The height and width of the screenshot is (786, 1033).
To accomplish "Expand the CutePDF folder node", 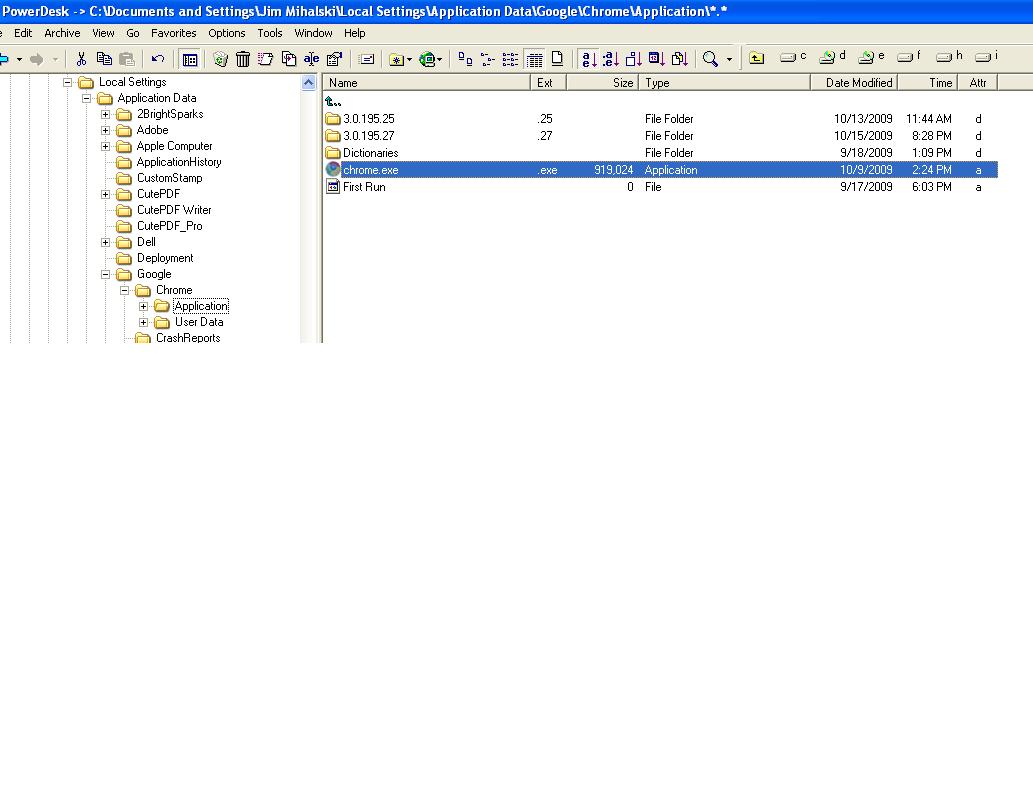I will tap(105, 194).
